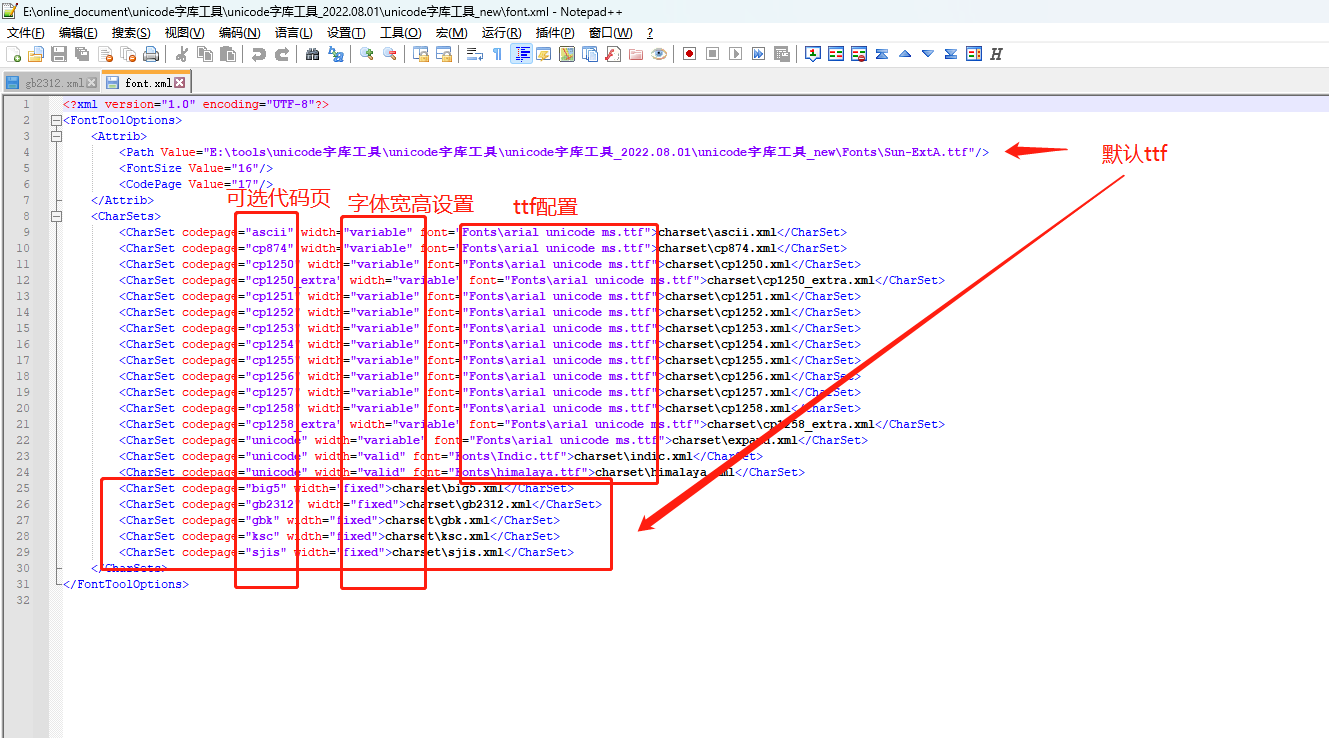
Task: Redo the edit via toolbar arrow
Action: [282, 54]
